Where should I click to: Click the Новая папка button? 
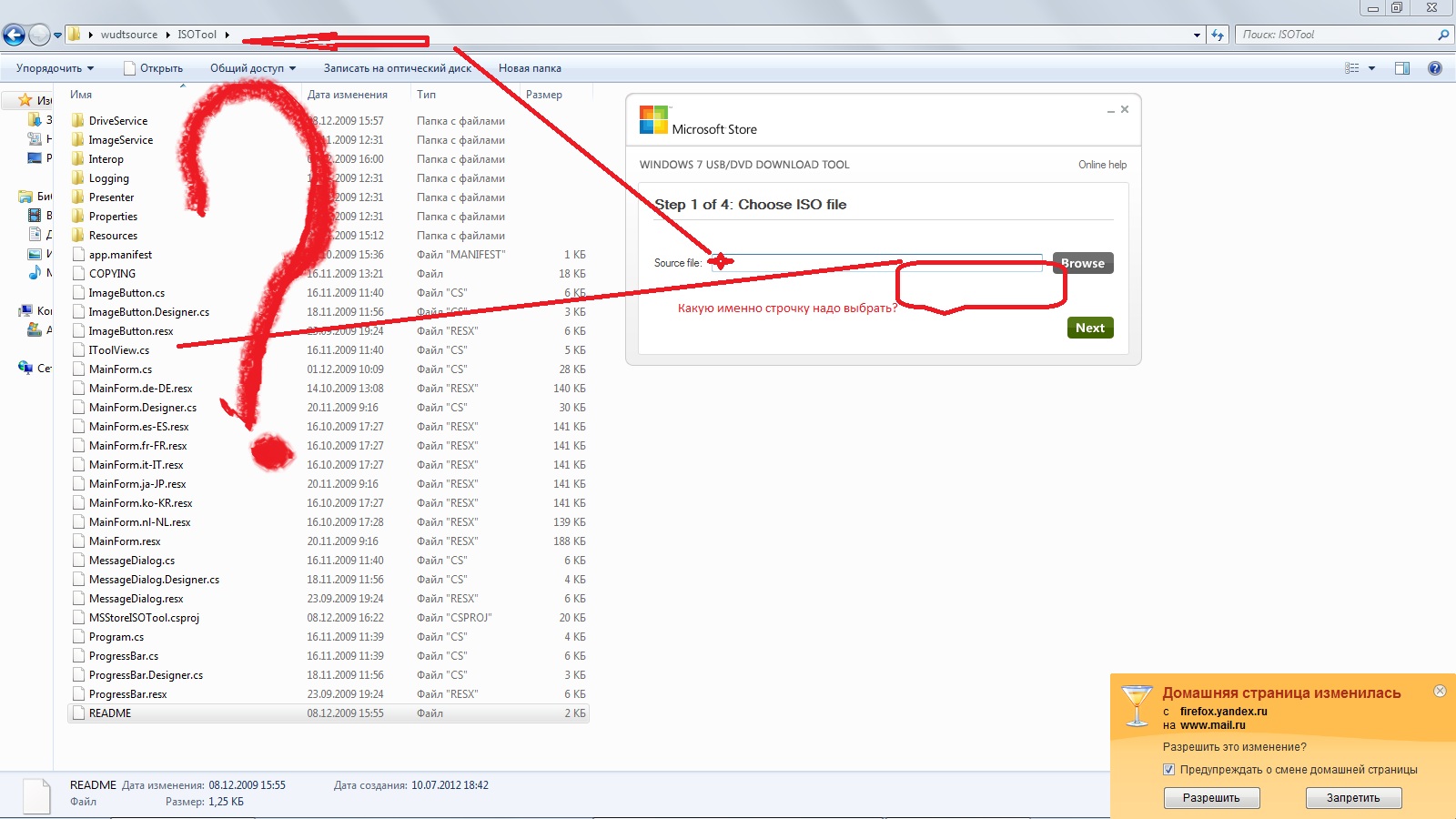[530, 68]
